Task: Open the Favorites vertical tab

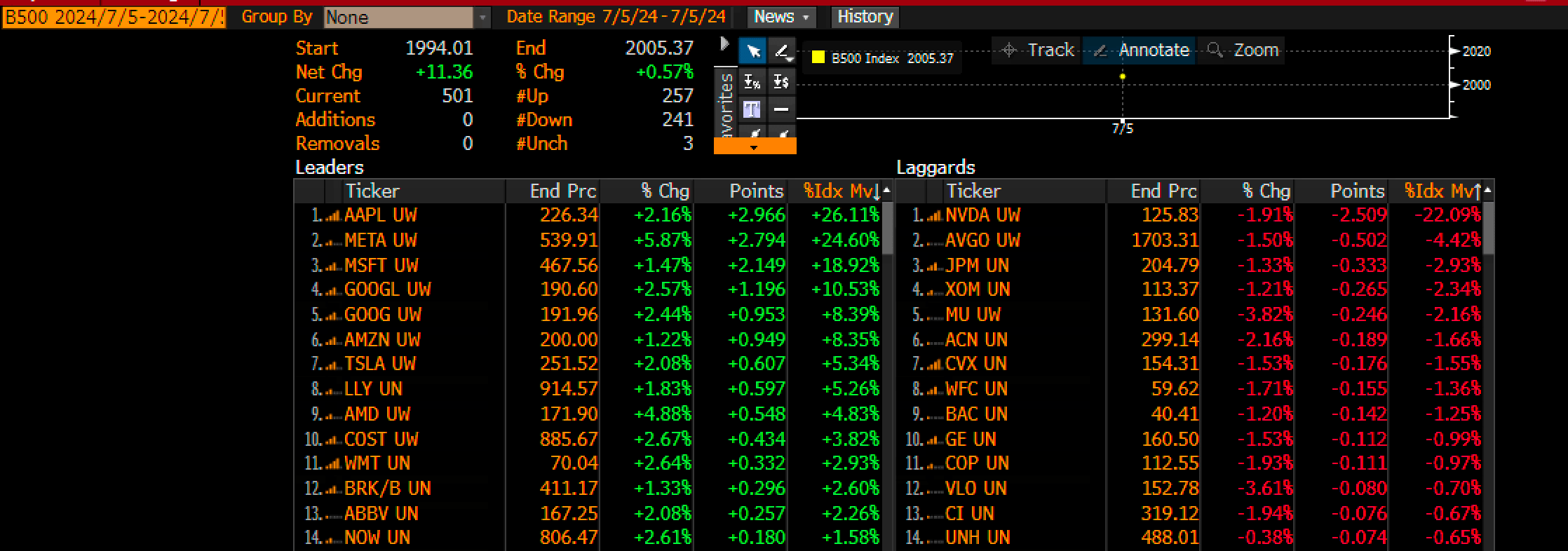Action: 726,103
